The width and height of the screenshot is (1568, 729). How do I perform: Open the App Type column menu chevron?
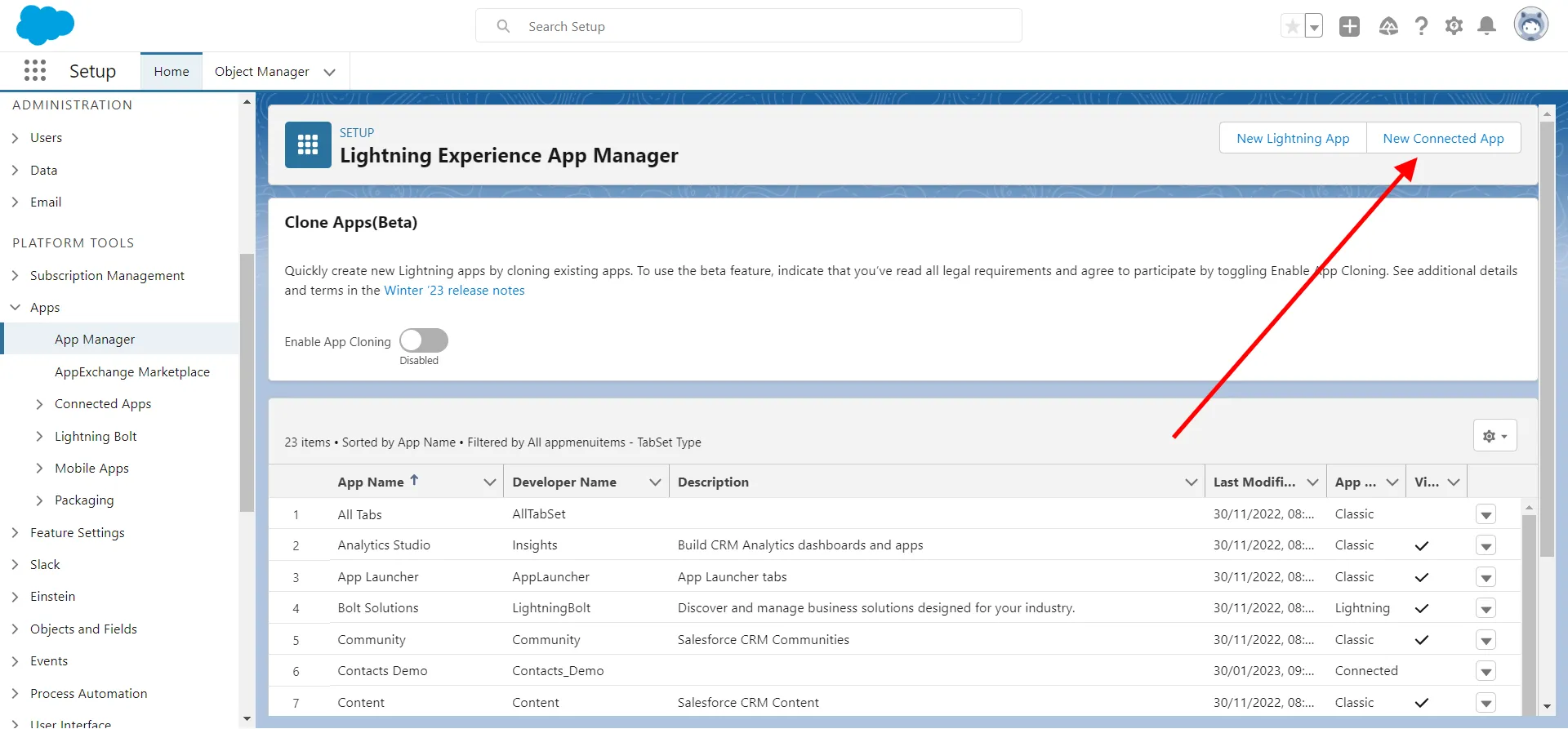(1392, 482)
